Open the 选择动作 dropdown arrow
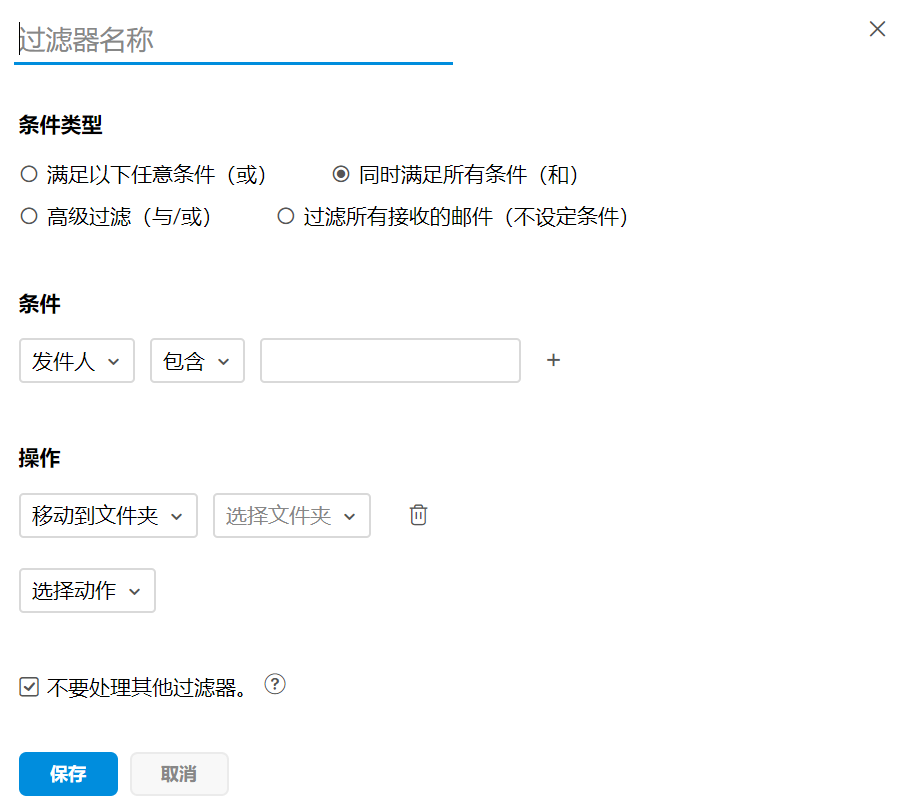Screen dimensions: 901x810 point(138,590)
